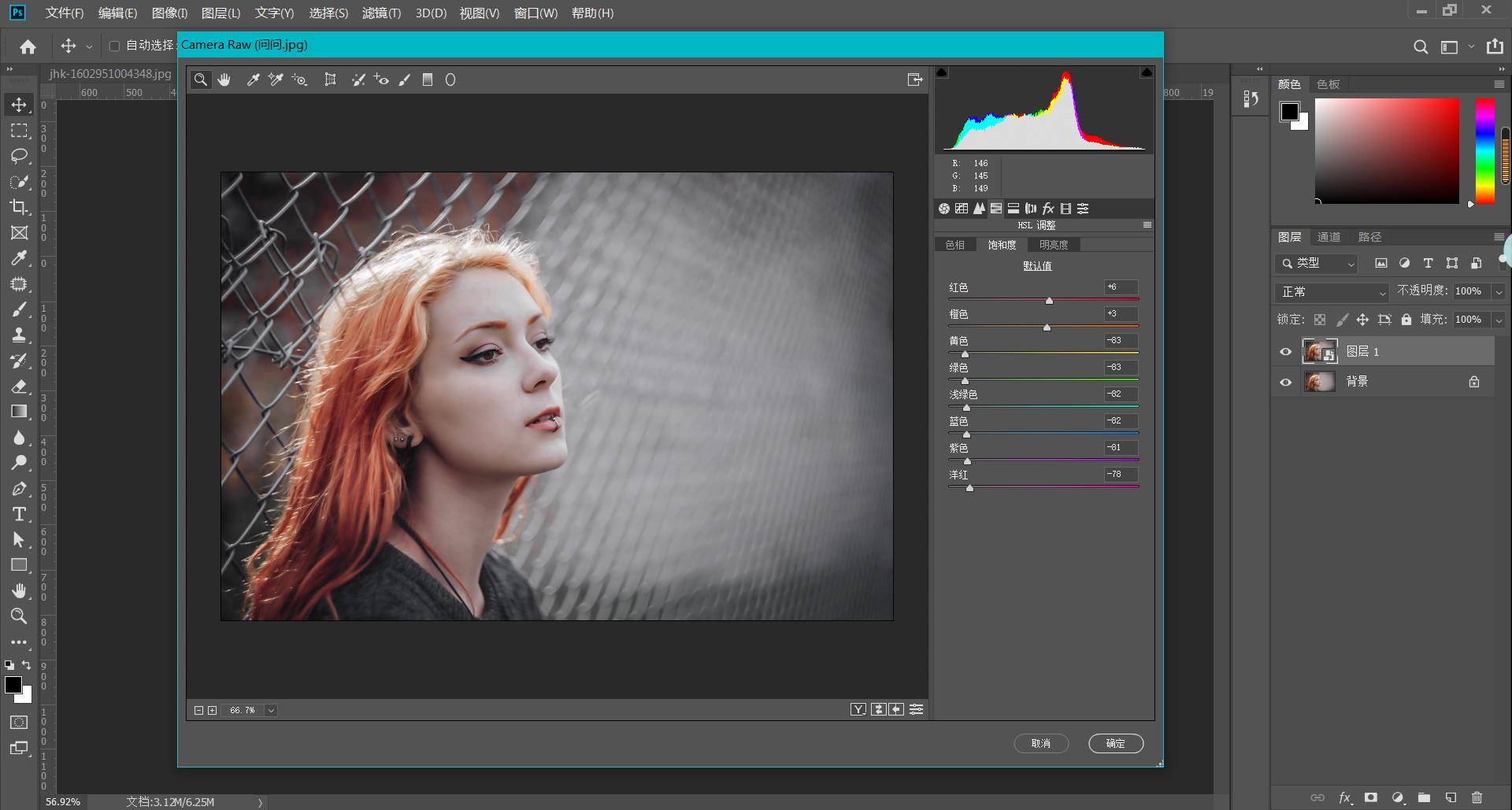Open the 滤镜(T) menu
Image resolution: width=1512 pixels, height=810 pixels.
pyautogui.click(x=381, y=13)
